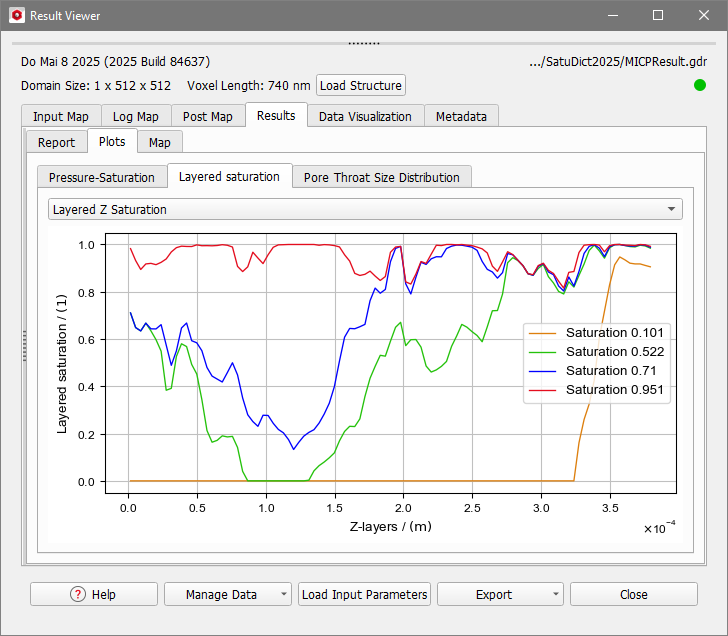Click the Result Viewer app icon
This screenshot has width=728, height=636.
click(17, 15)
